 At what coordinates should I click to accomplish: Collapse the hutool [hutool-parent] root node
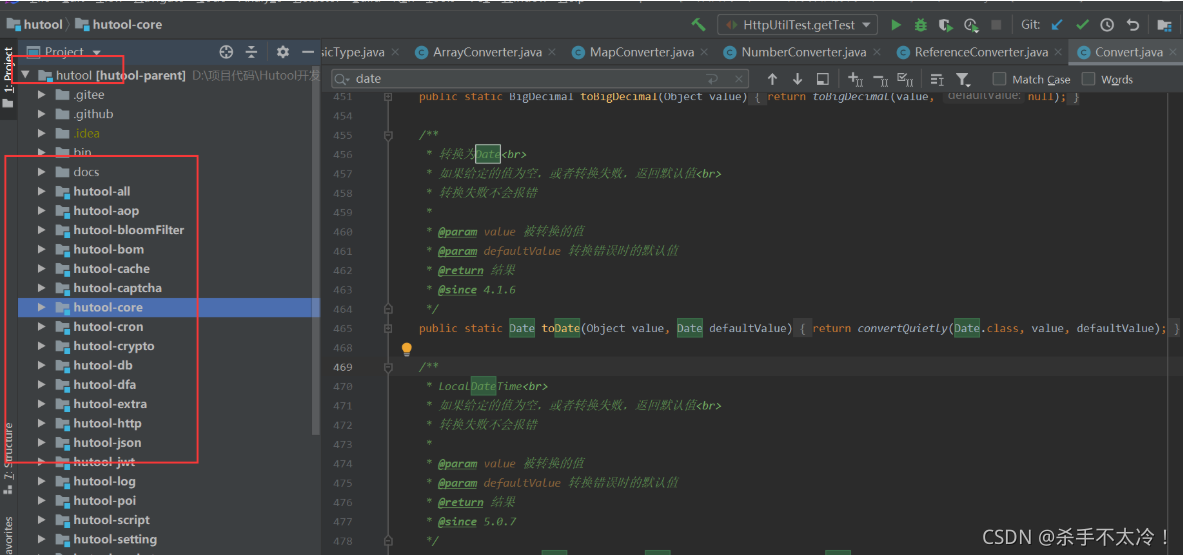pyautogui.click(x=26, y=75)
